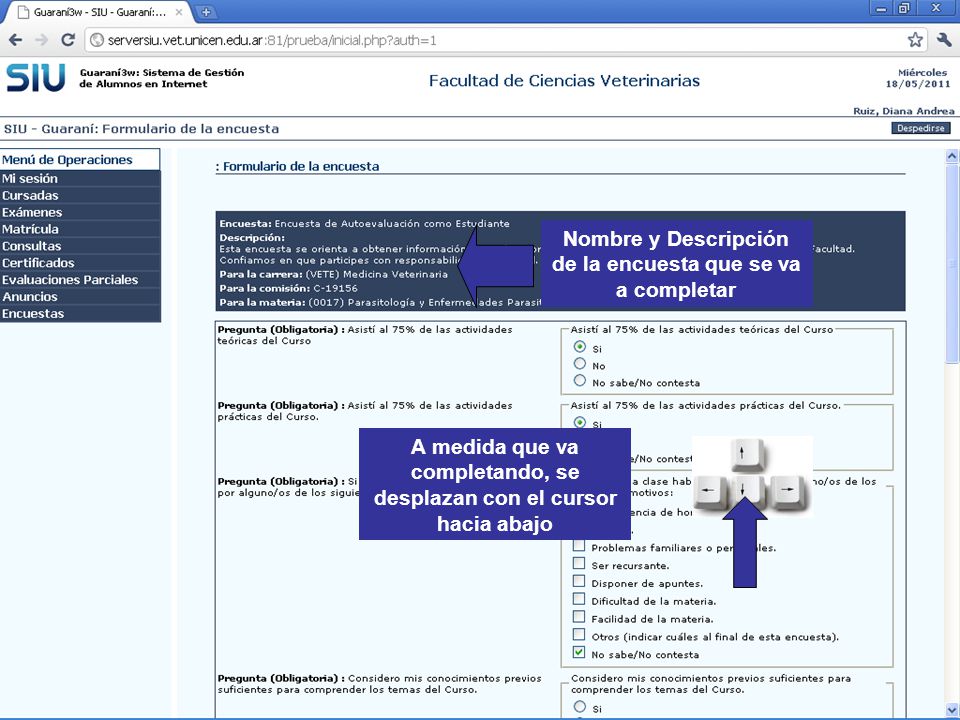The height and width of the screenshot is (720, 960).
Task: Click the SIU - Guaraní: Formulario de la encuesta heading
Action: [141, 129]
